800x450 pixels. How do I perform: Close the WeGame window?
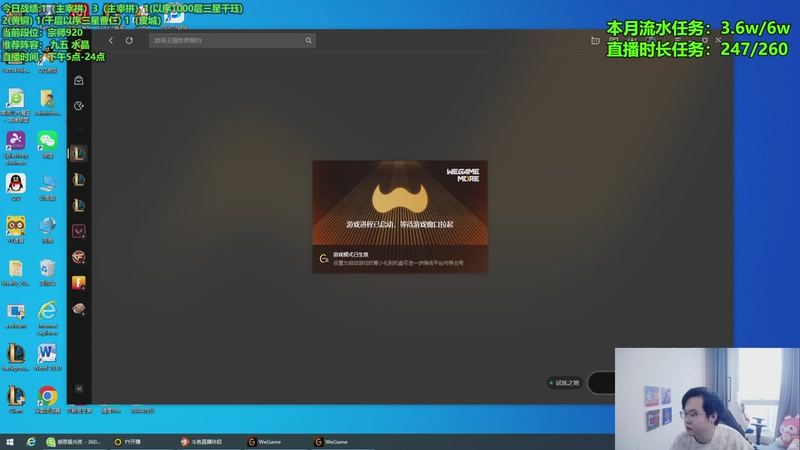718,40
